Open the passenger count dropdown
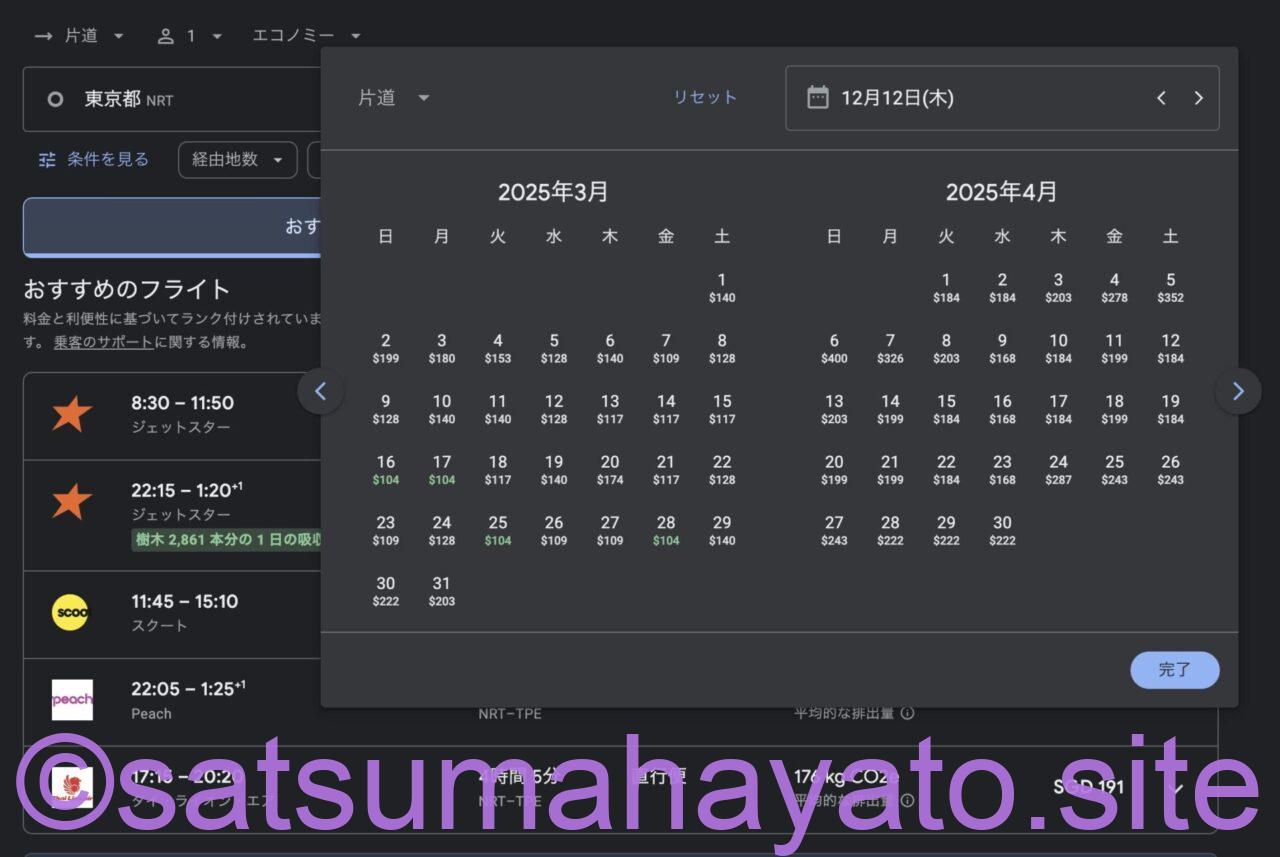This screenshot has height=857, width=1280. 190,36
